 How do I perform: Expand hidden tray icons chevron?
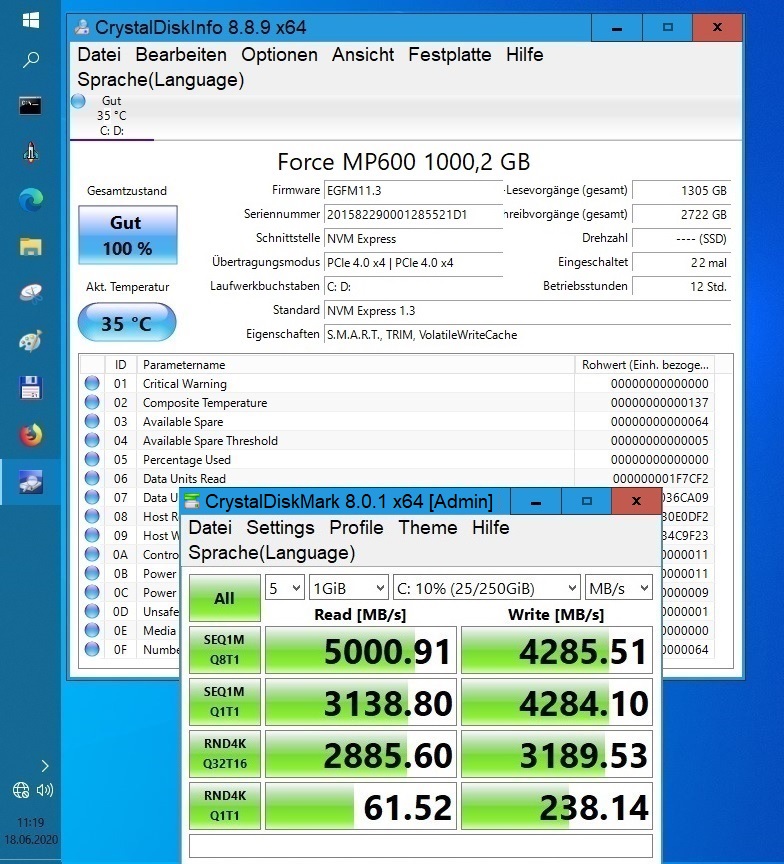point(45,765)
